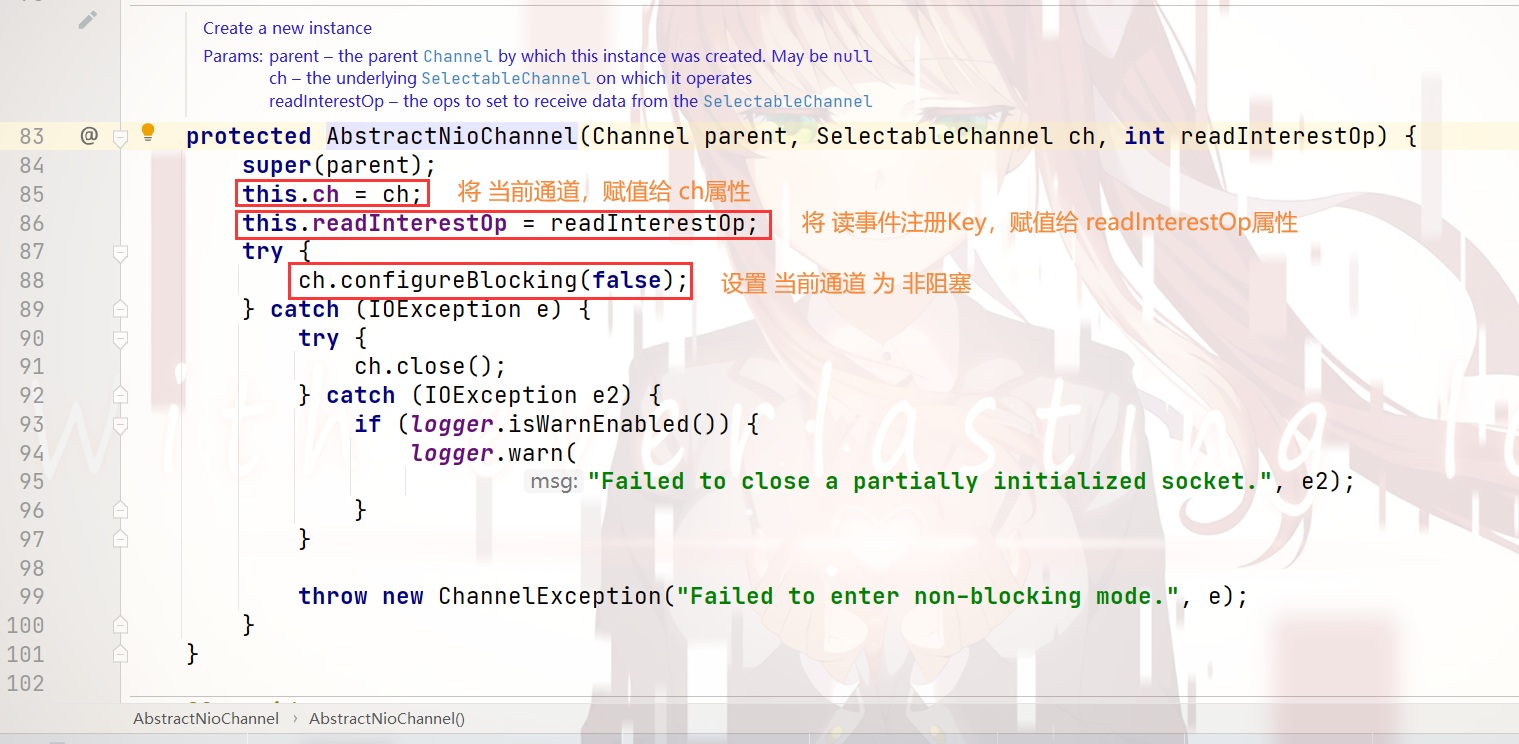Screen dimensions: 1519x744
Task: Click 'SelectableChannel ch' parameter in signature
Action: (956, 136)
